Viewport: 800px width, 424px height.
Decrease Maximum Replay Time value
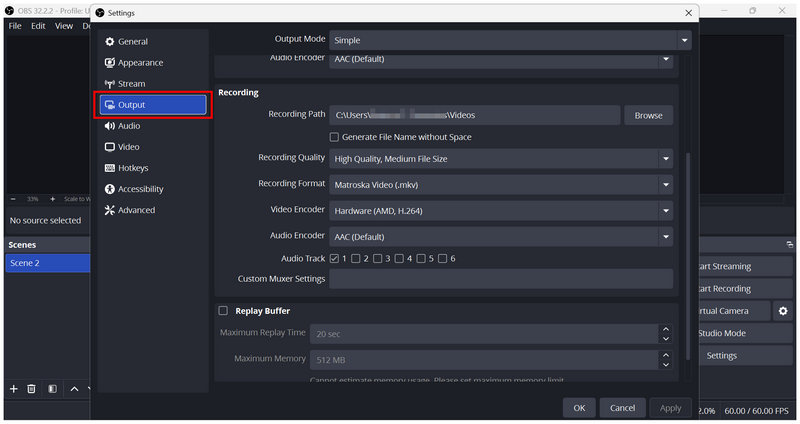pyautogui.click(x=666, y=339)
